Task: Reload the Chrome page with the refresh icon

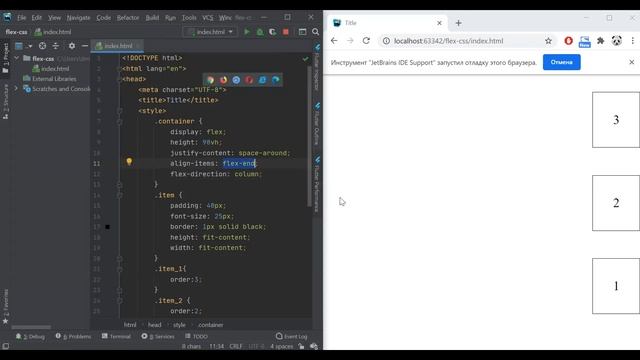Action: coord(366,41)
